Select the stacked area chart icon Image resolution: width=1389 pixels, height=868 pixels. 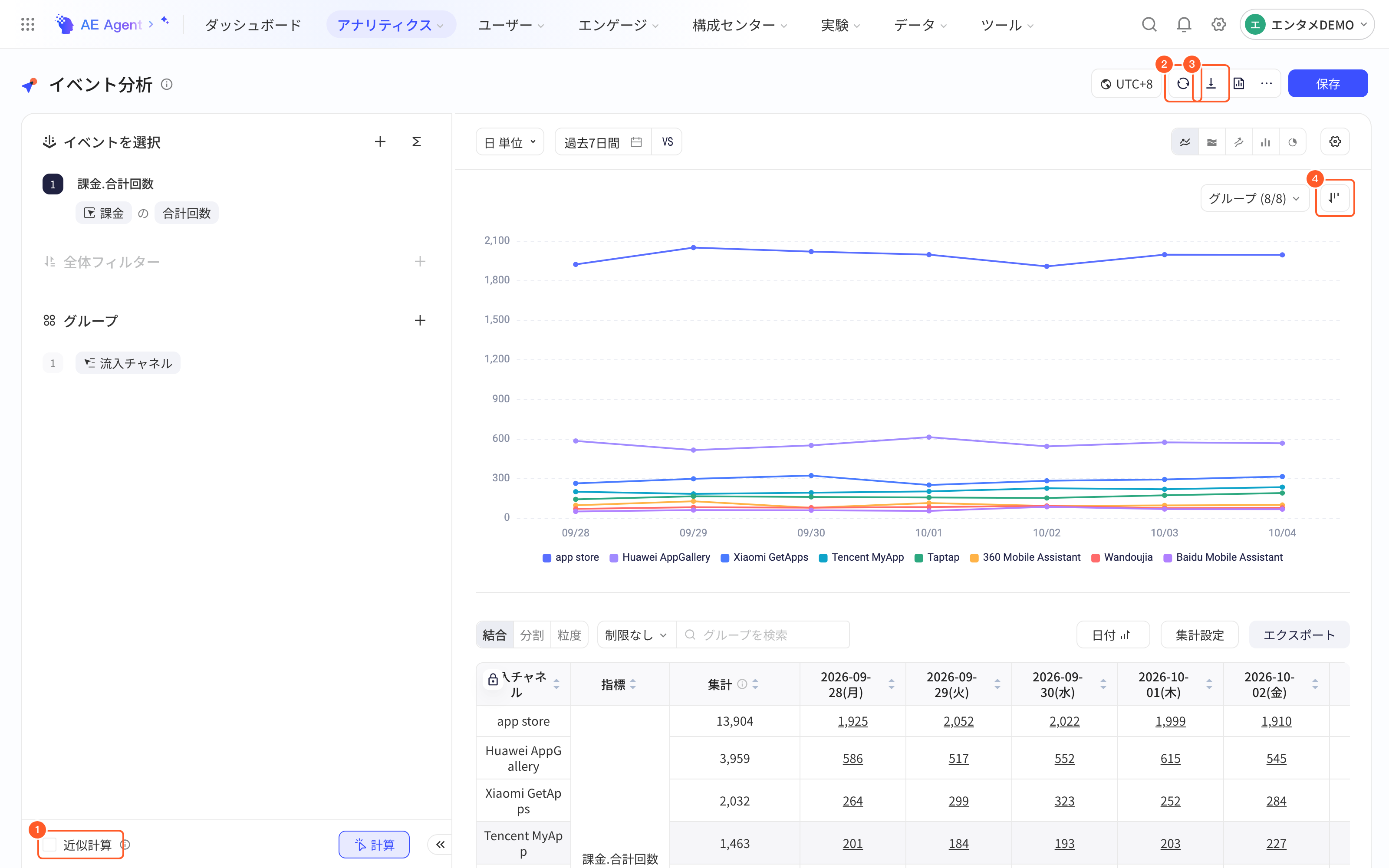click(1211, 142)
